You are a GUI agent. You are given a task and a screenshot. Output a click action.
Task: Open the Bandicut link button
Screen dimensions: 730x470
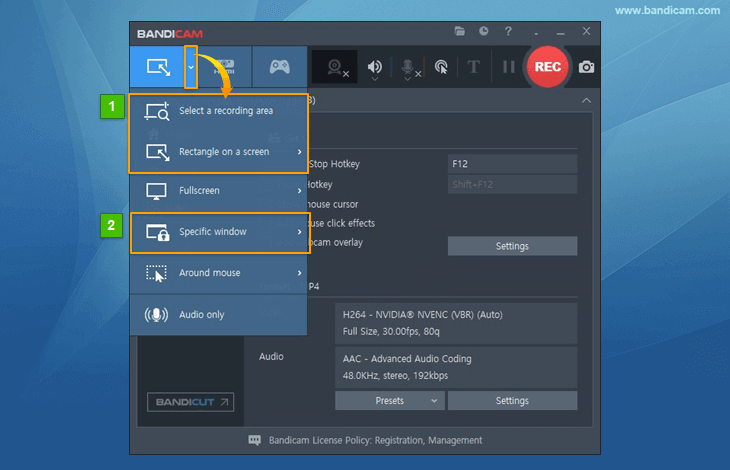190,402
